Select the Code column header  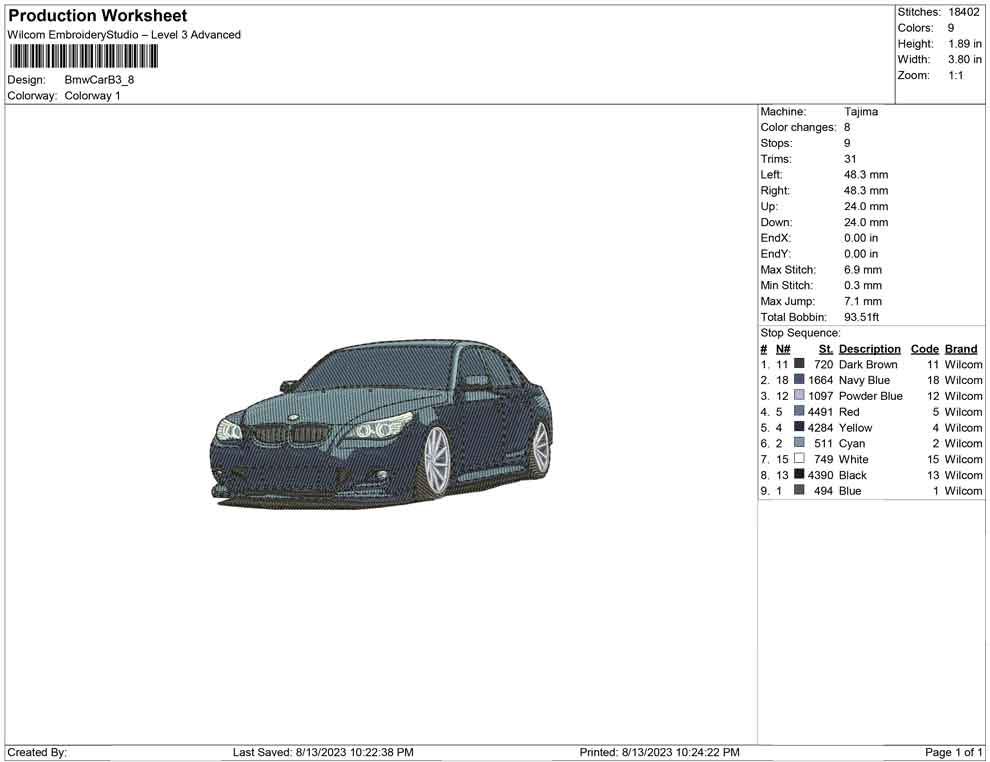tap(925, 349)
